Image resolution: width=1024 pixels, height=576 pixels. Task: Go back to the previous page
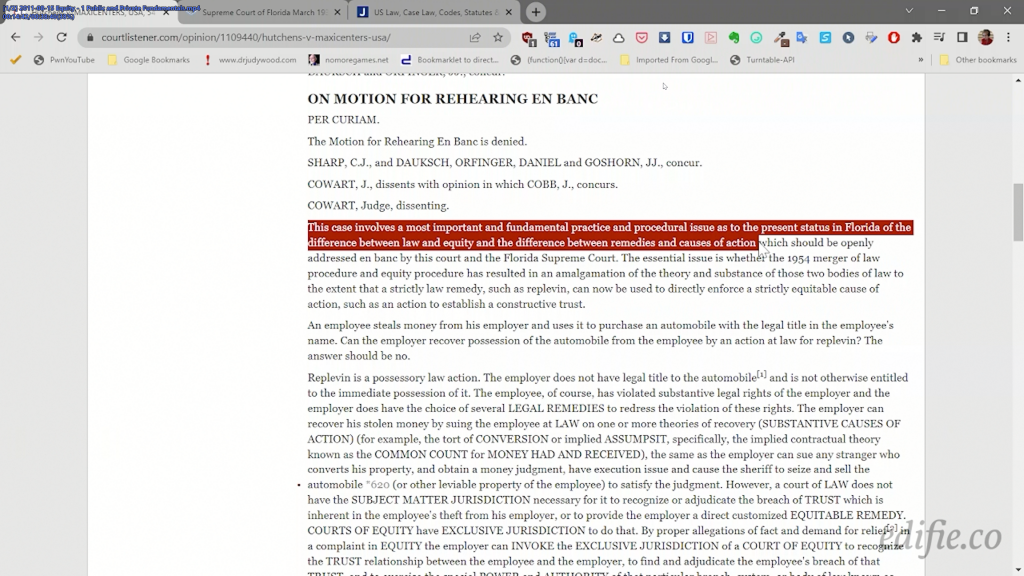(x=16, y=37)
